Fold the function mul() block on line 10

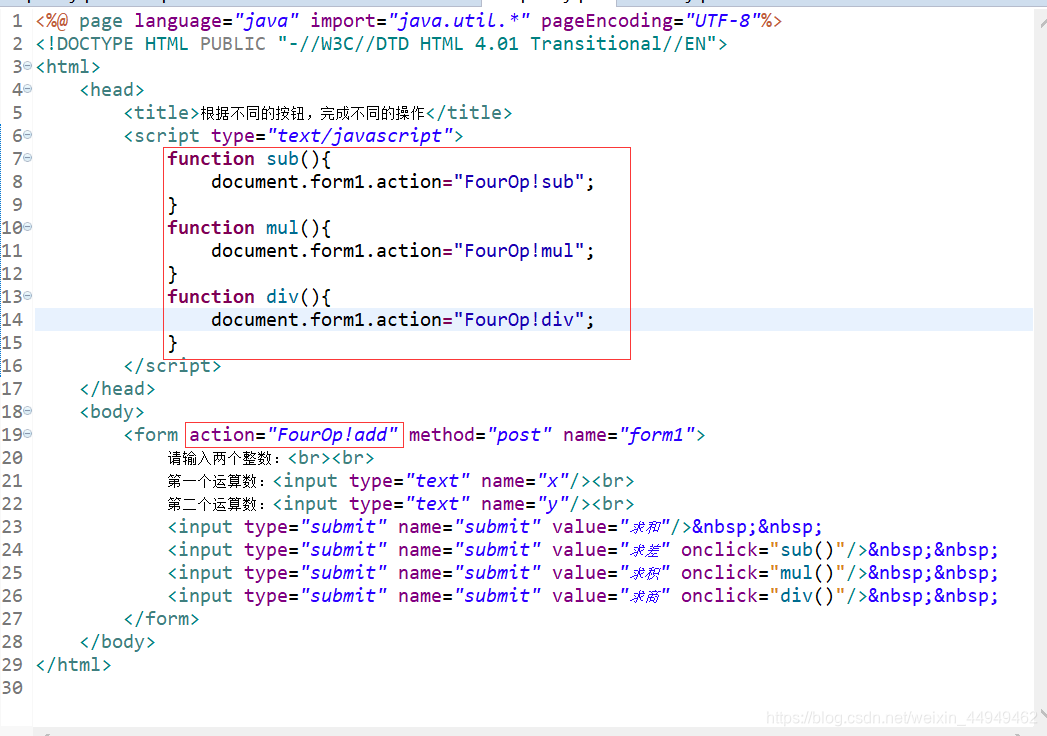[x=27, y=227]
